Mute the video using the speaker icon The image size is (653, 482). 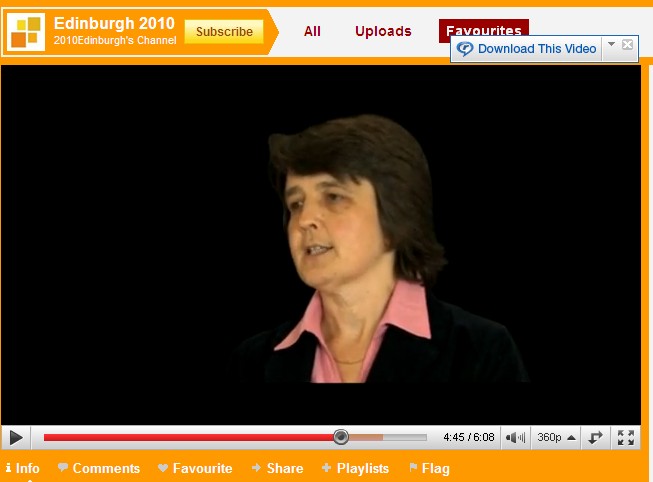tap(515, 437)
